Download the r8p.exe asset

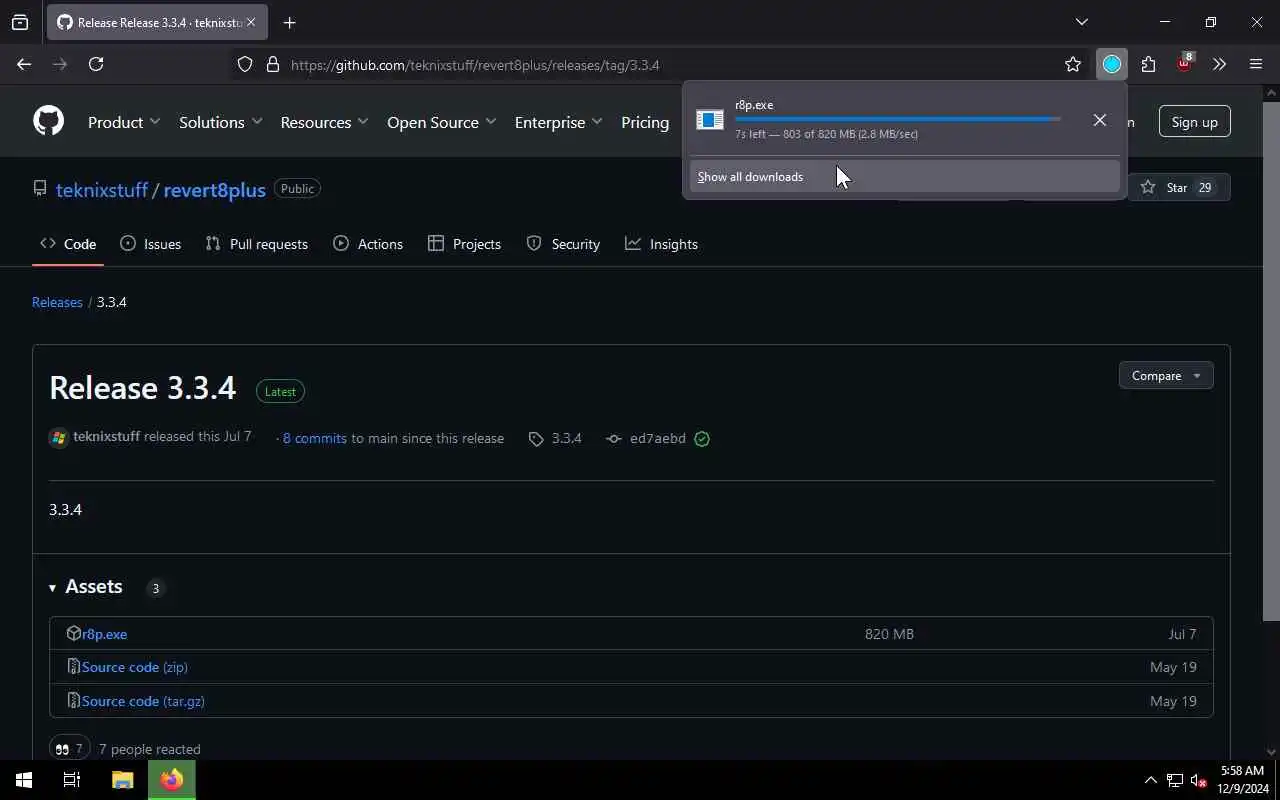[x=105, y=634]
